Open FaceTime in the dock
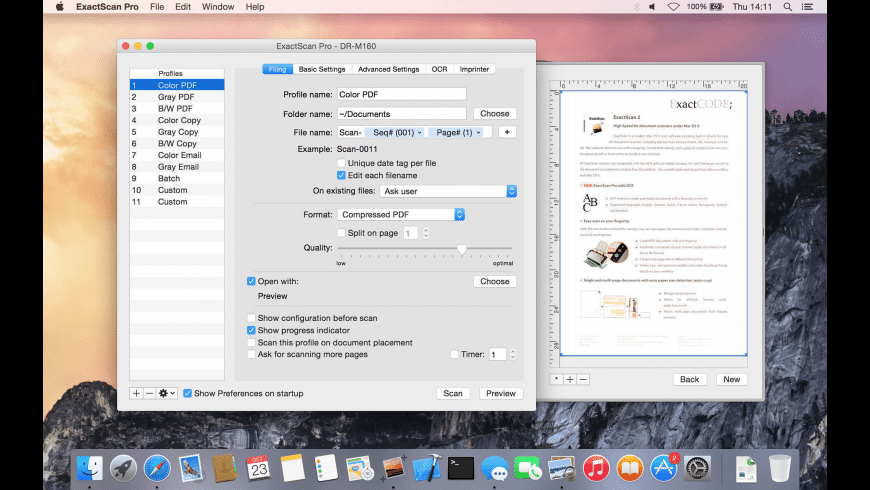 [x=528, y=468]
